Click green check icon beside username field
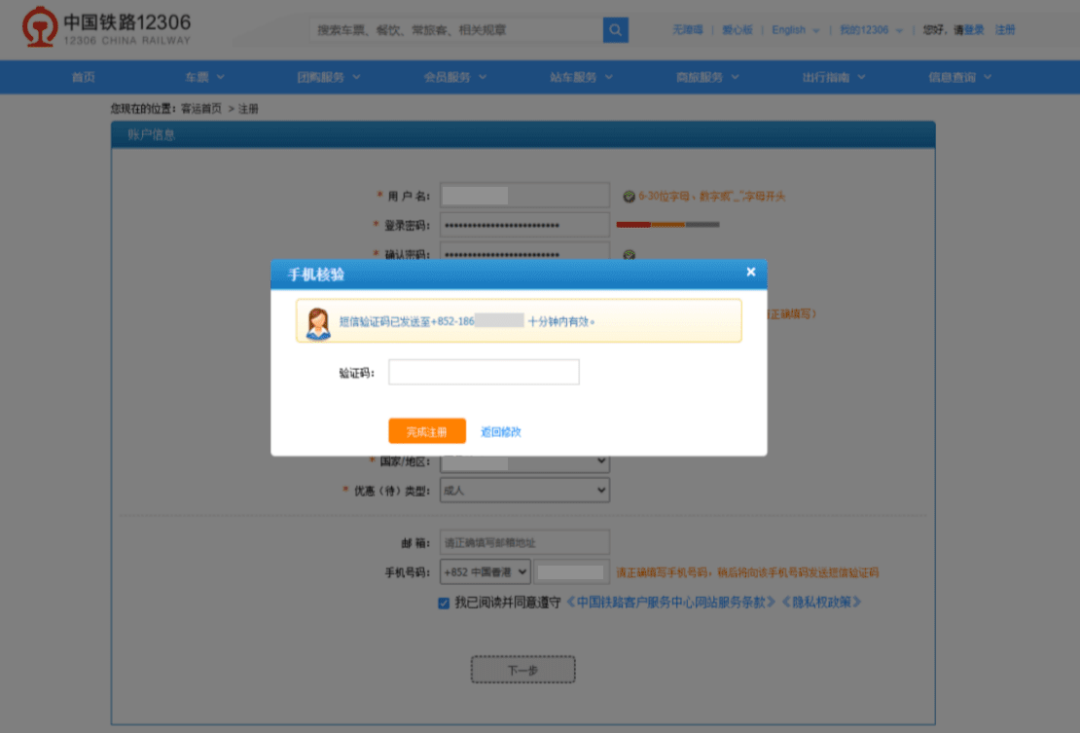The image size is (1080, 733). (x=628, y=196)
